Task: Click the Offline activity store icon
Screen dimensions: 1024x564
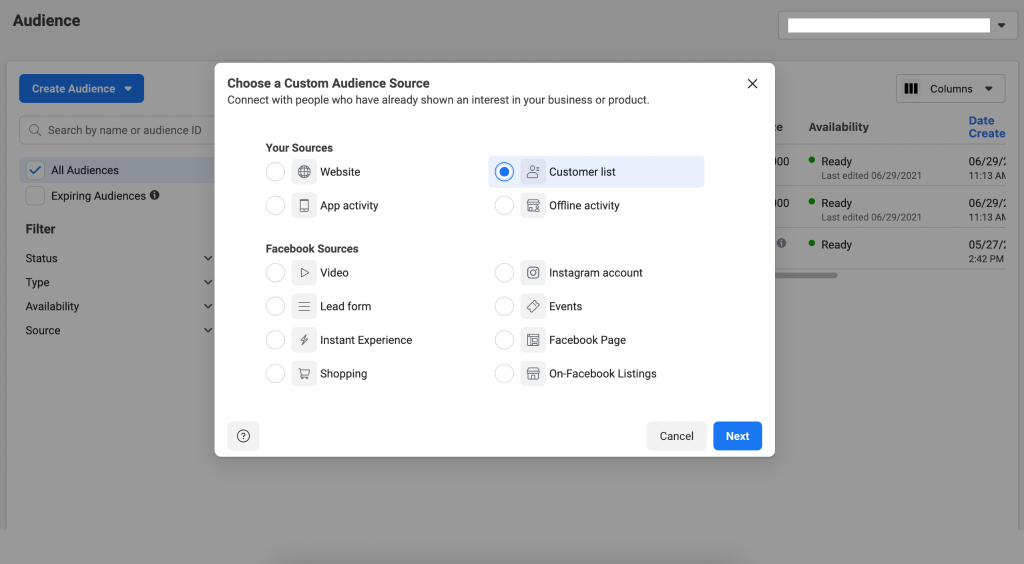Action: (533, 206)
